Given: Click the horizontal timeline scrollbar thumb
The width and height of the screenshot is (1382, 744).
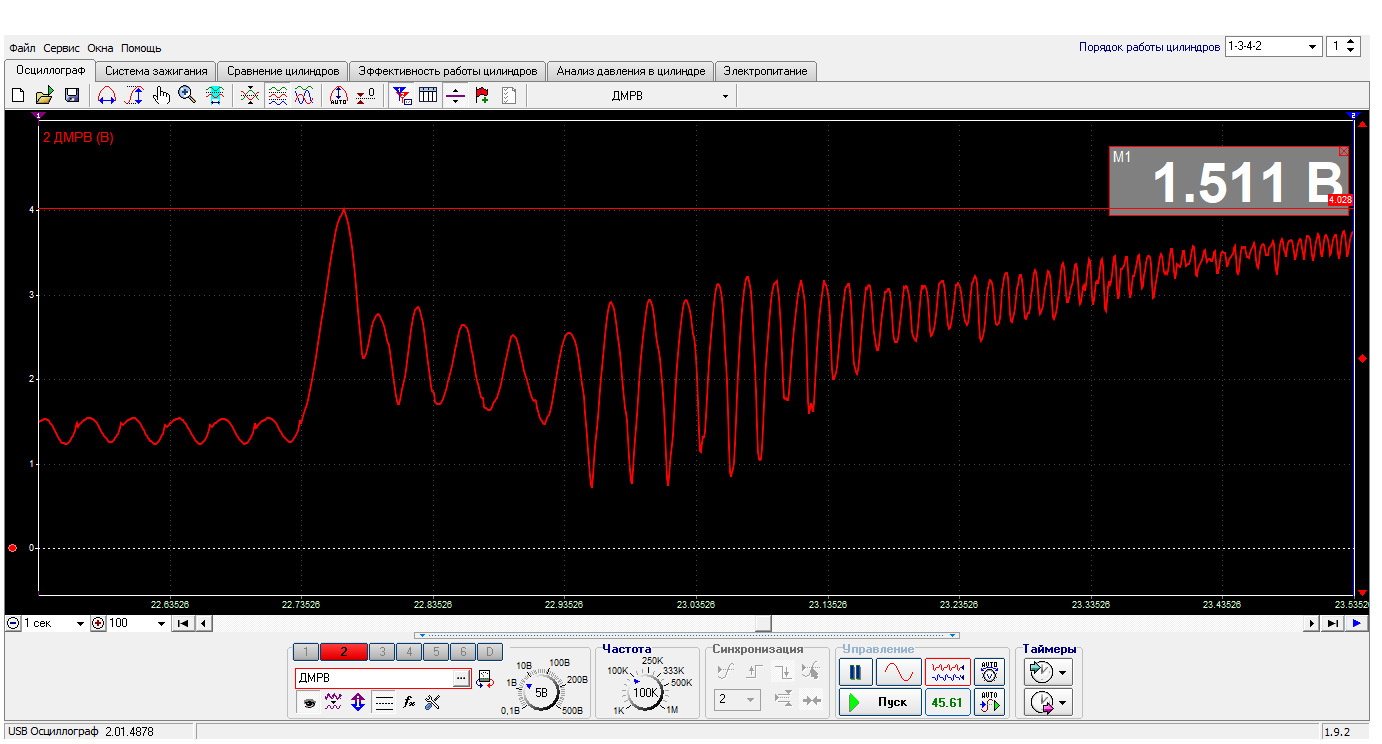Looking at the screenshot, I should (x=763, y=623).
